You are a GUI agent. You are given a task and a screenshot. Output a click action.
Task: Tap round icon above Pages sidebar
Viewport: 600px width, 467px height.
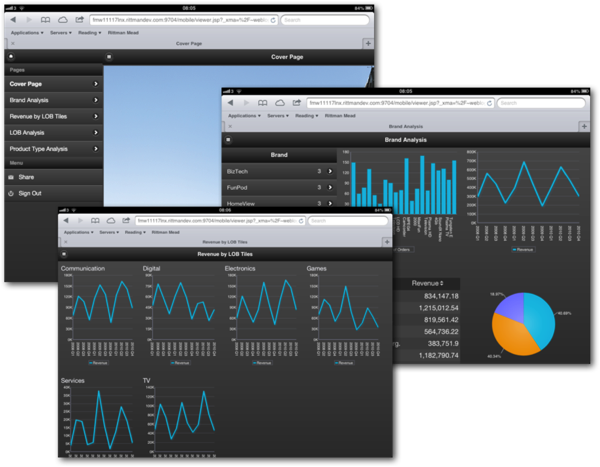11,57
